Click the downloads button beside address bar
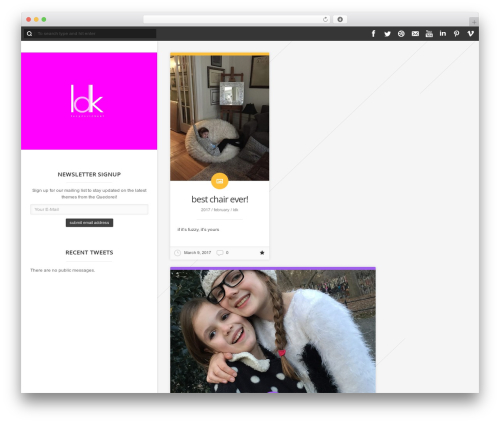The height and width of the screenshot is (423, 500). pos(340,19)
